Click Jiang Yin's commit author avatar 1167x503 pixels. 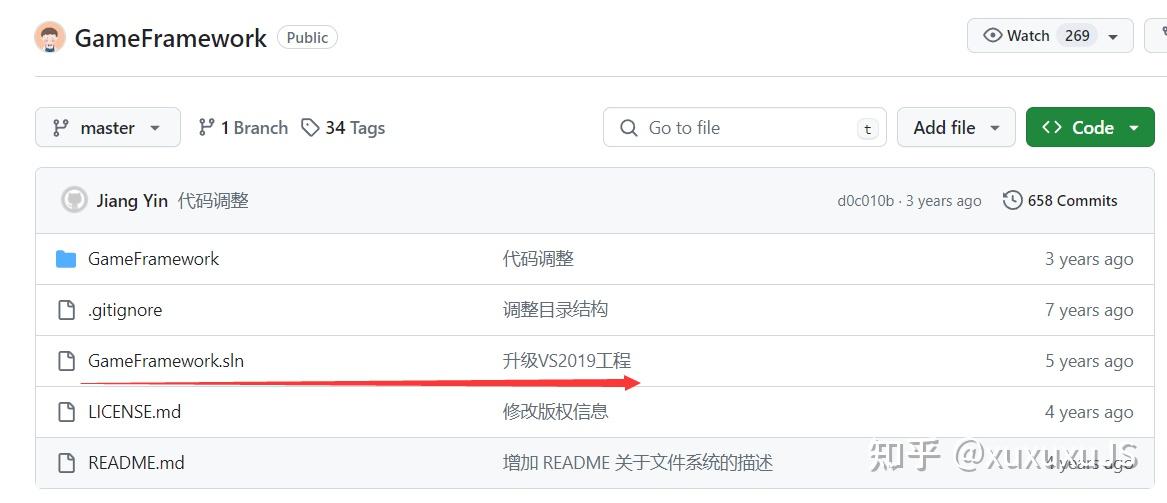point(74,200)
